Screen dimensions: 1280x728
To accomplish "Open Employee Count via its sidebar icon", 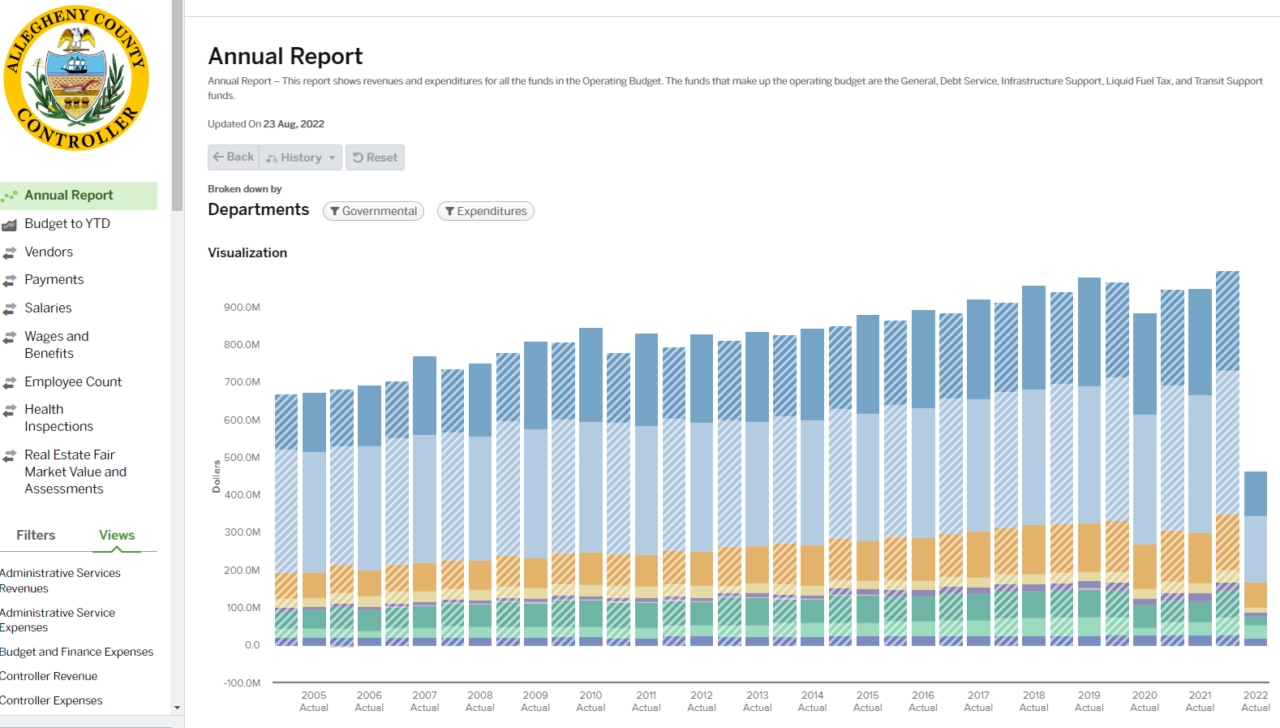I will tap(8, 381).
